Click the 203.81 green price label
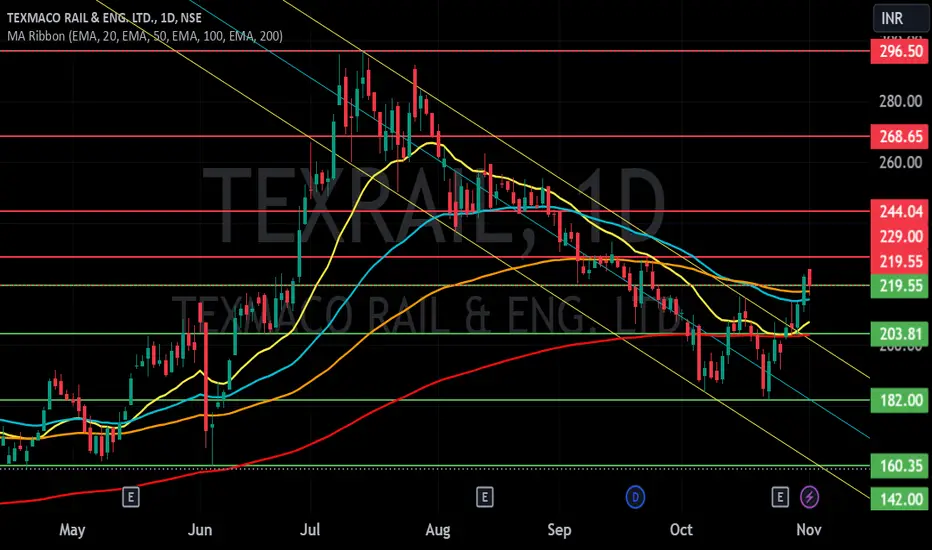 [x=900, y=334]
